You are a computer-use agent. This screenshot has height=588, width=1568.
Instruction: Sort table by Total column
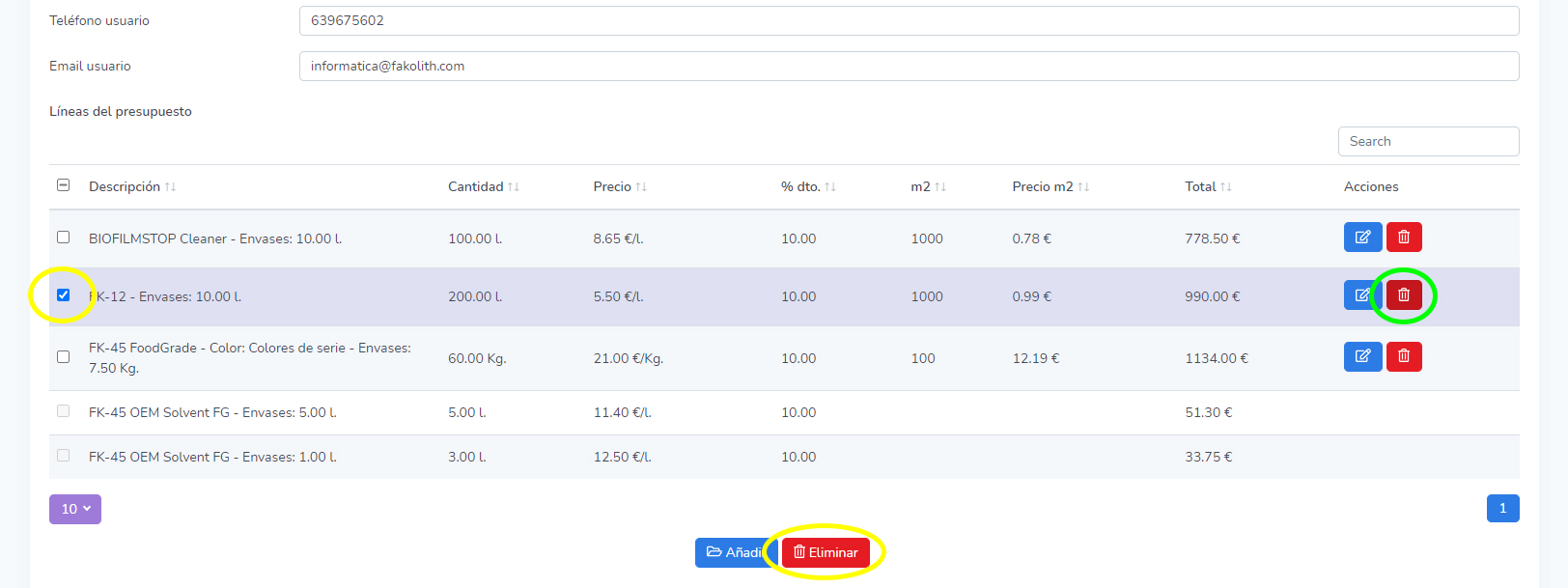[1225, 187]
